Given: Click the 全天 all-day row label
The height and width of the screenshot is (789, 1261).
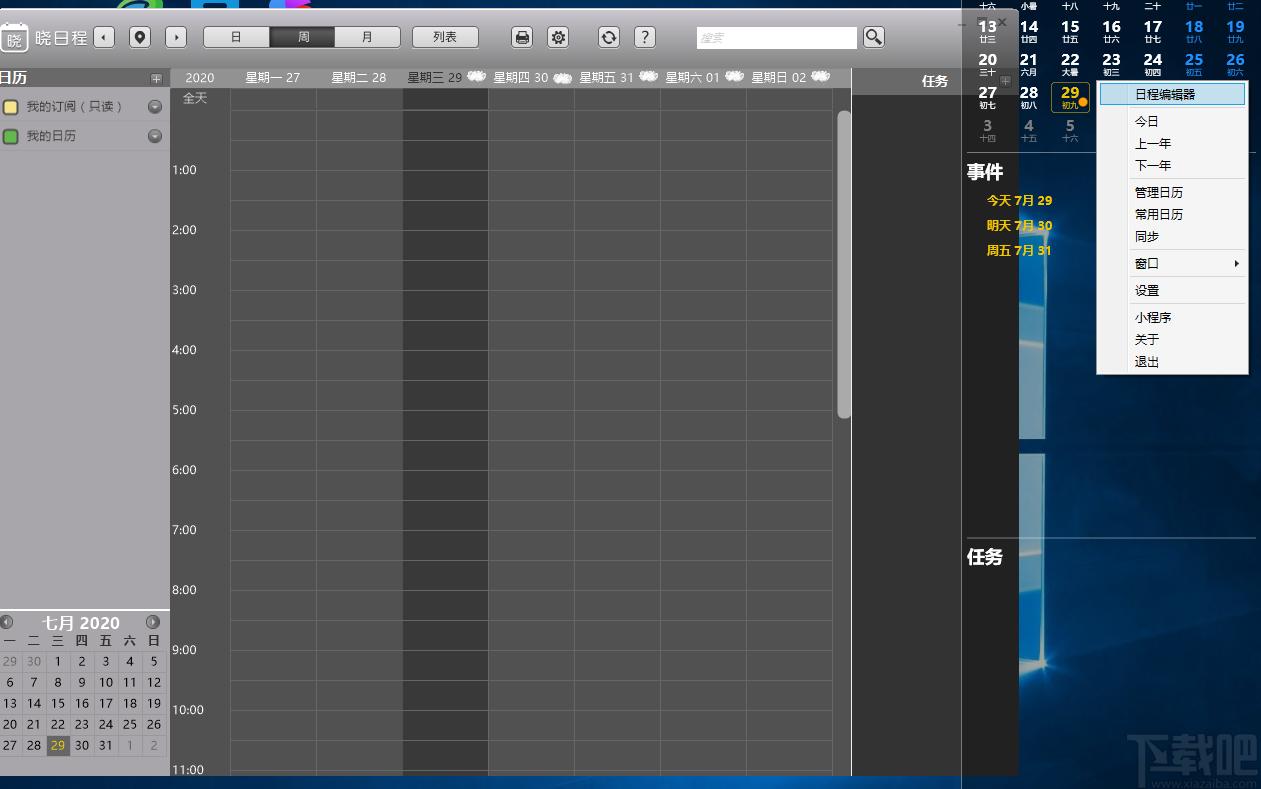Looking at the screenshot, I should pos(195,98).
